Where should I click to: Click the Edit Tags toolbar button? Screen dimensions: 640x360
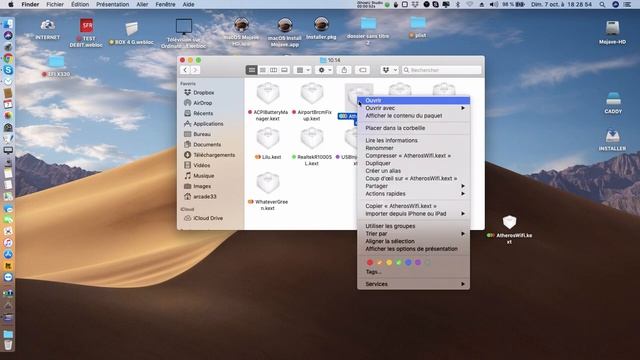click(362, 70)
